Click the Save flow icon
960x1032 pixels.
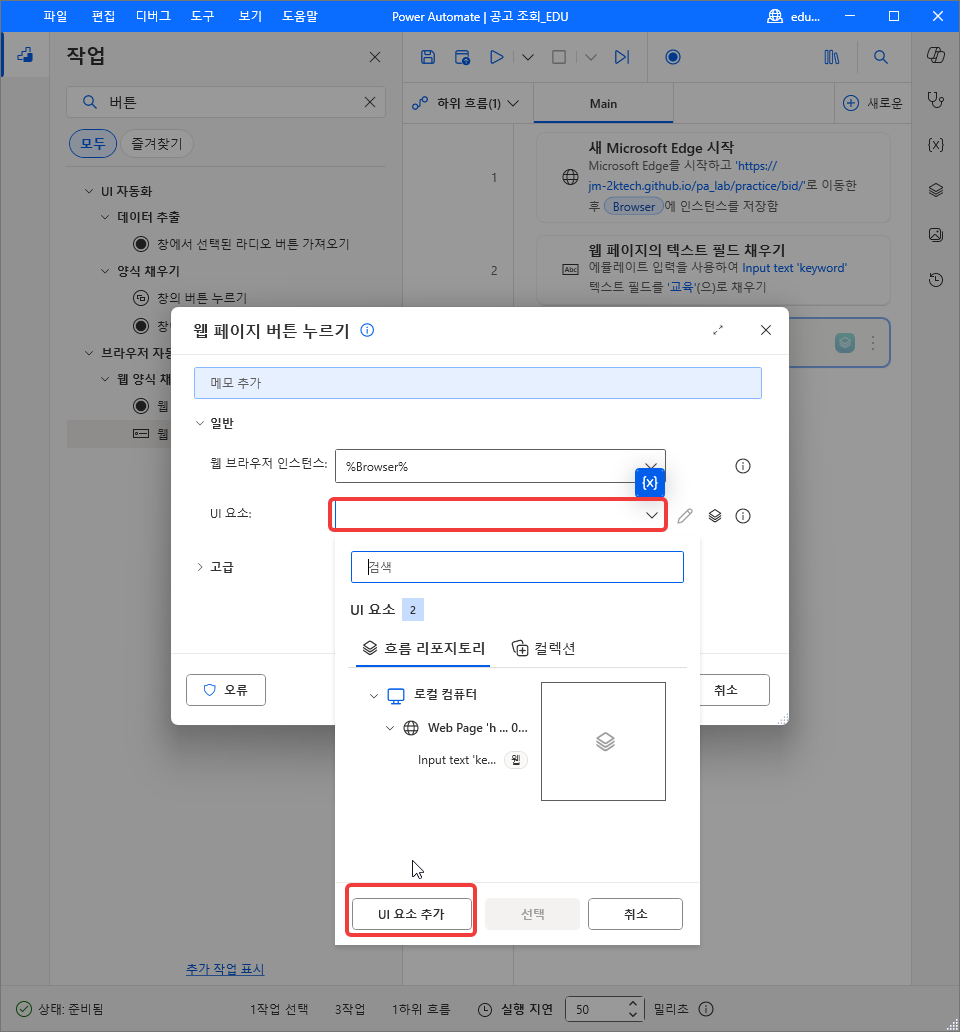[428, 57]
